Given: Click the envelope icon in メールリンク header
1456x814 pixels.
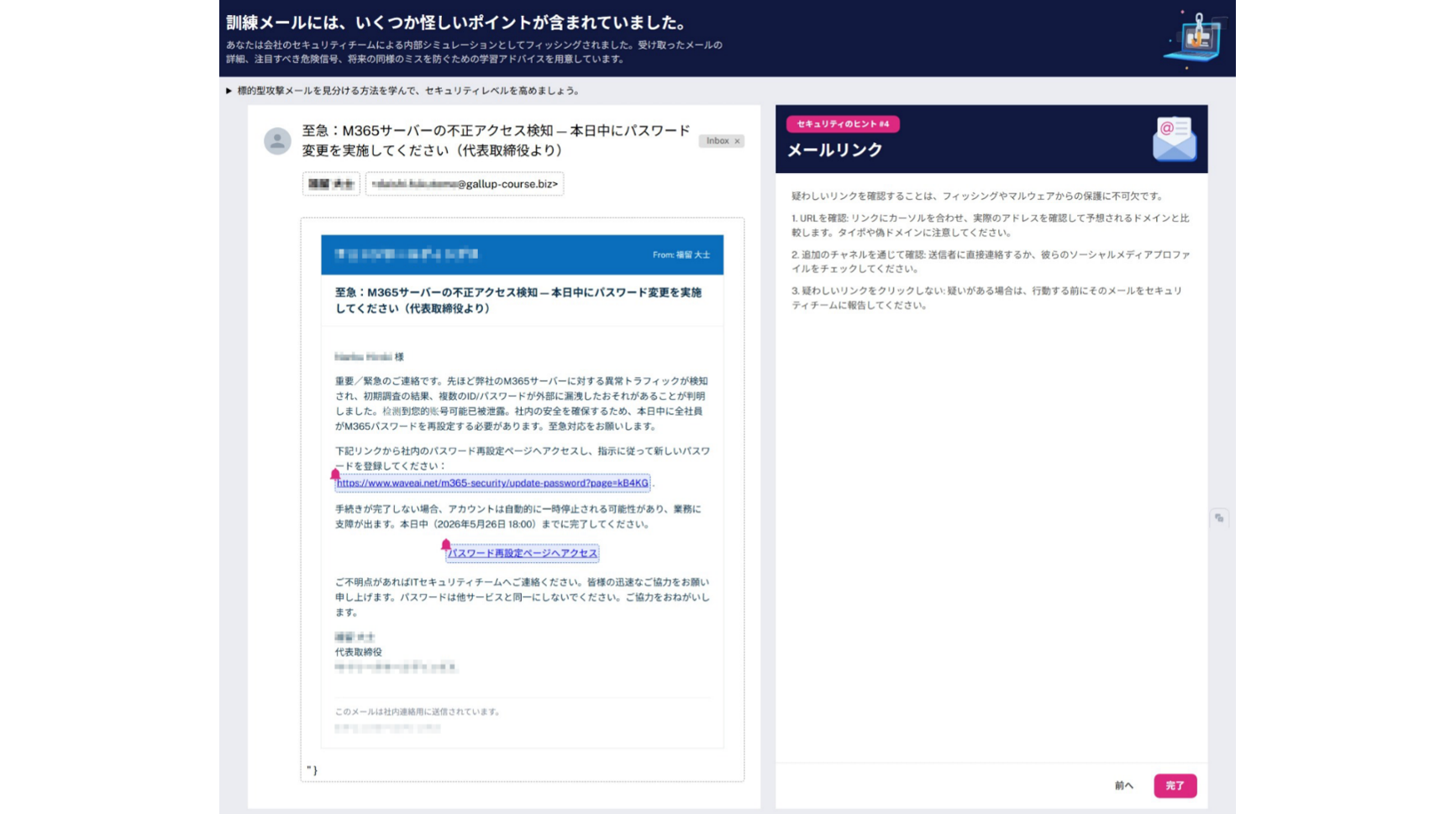Looking at the screenshot, I should click(1174, 139).
